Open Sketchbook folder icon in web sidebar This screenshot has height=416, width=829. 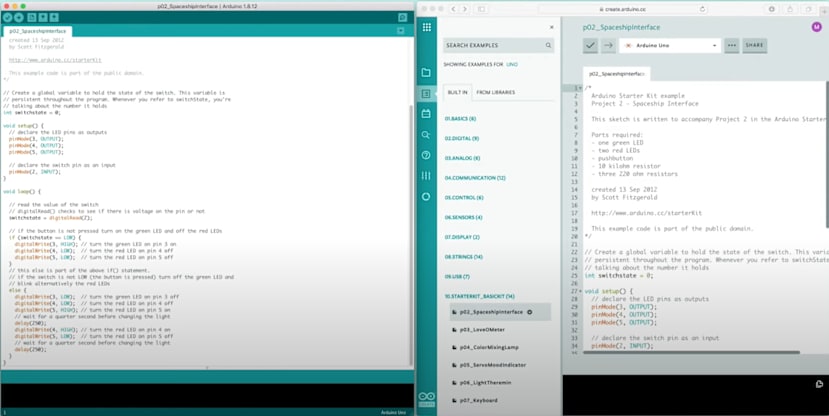point(426,72)
